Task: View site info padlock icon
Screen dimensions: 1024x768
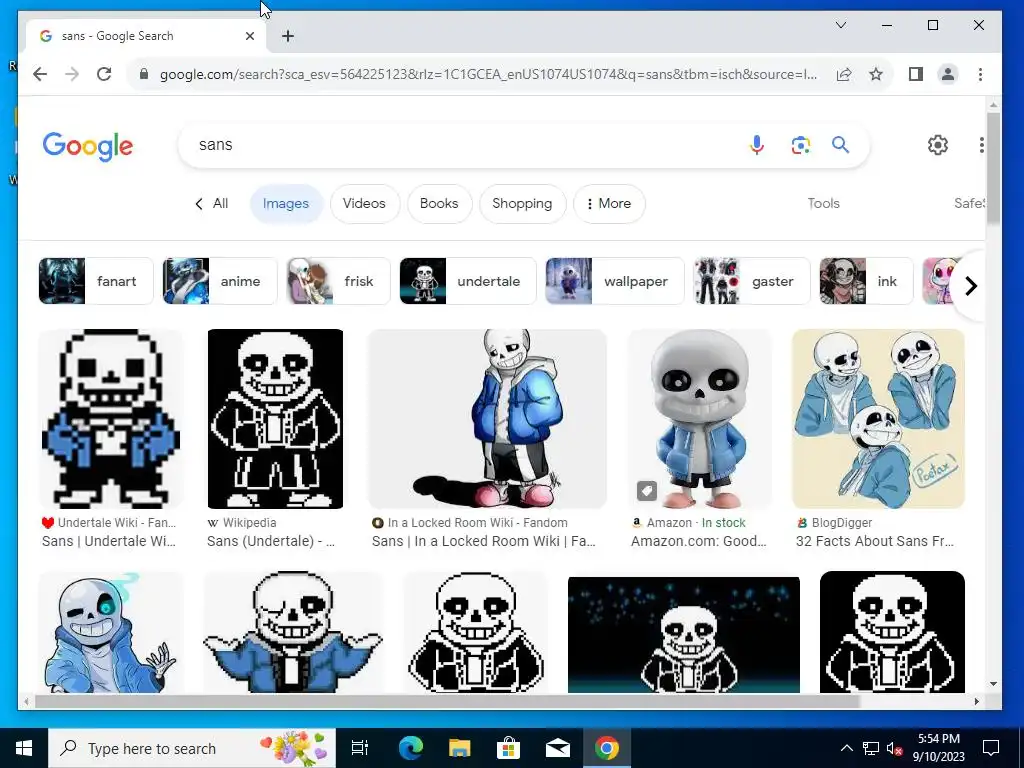Action: 144,74
